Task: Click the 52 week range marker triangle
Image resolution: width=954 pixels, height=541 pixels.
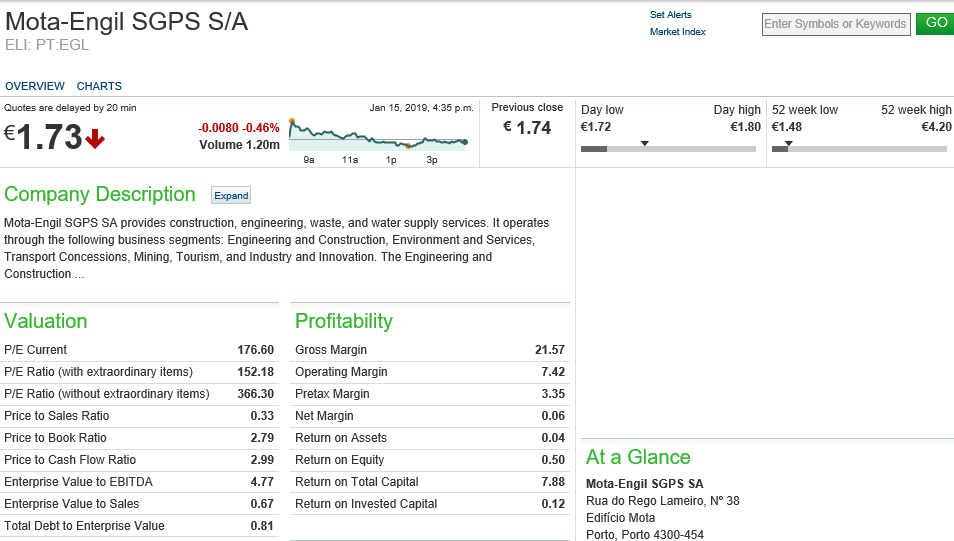Action: coord(788,143)
